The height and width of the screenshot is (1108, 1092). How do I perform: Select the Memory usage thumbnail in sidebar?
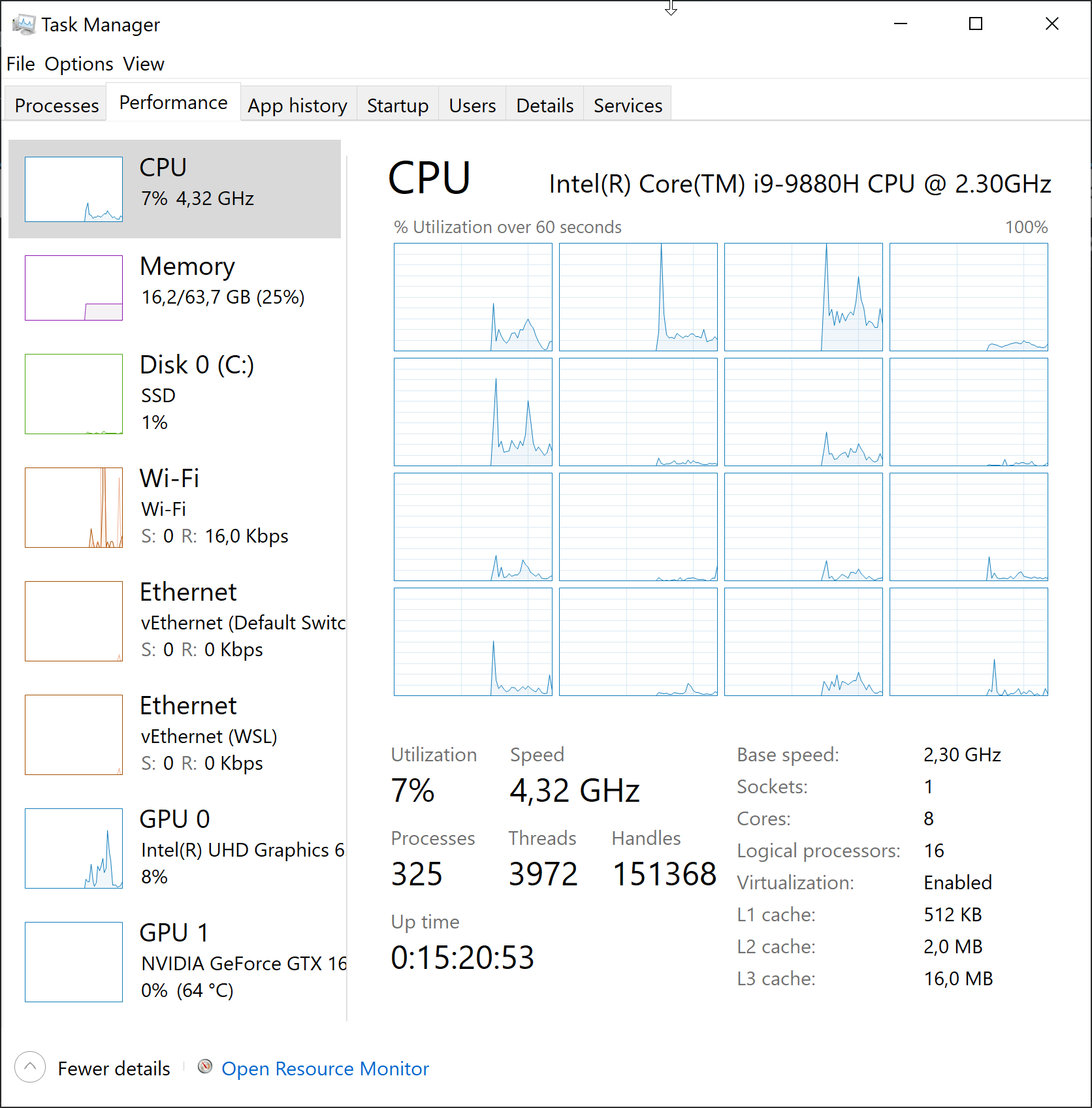[74, 288]
